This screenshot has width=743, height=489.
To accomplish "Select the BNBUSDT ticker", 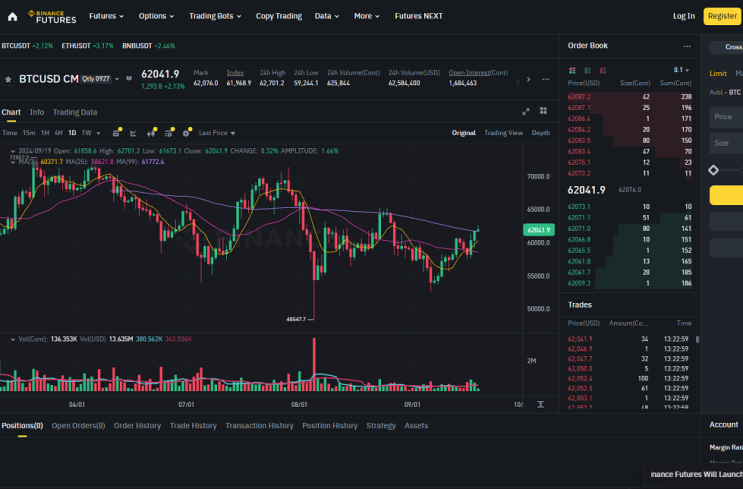I will pos(148,46).
